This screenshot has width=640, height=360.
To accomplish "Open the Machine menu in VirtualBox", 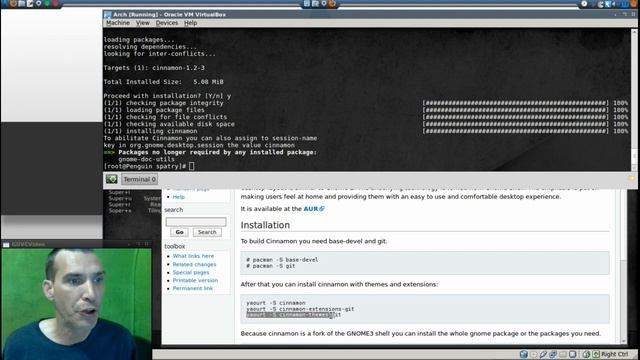I will (x=118, y=23).
